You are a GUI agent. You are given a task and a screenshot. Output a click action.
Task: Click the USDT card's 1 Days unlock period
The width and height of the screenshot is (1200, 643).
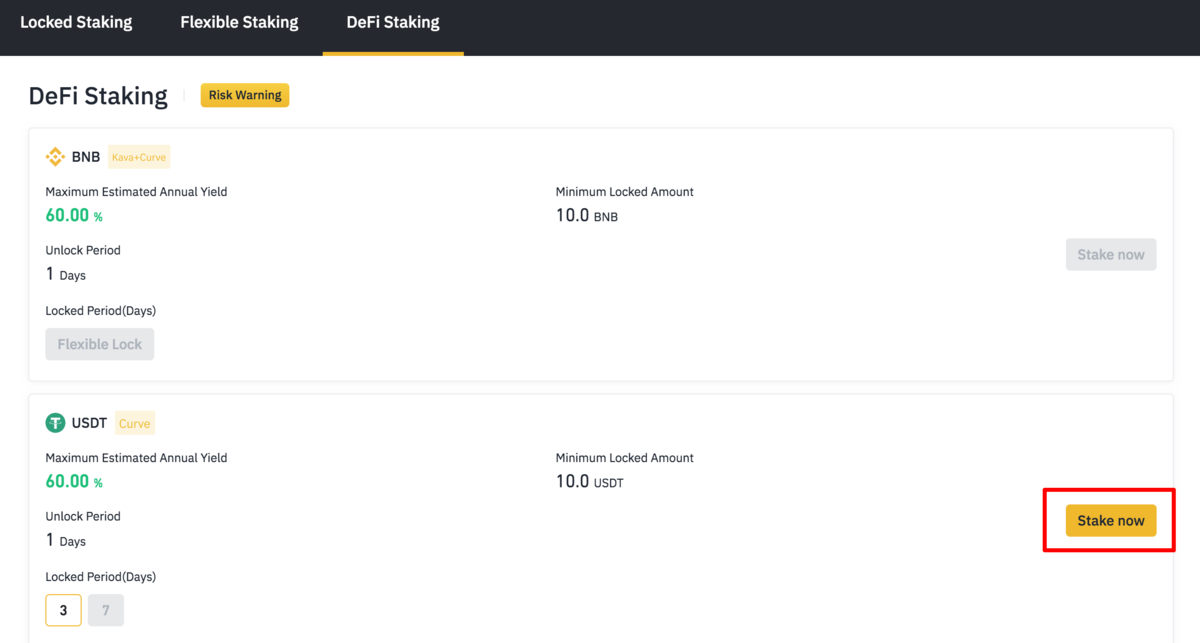[x=66, y=540]
